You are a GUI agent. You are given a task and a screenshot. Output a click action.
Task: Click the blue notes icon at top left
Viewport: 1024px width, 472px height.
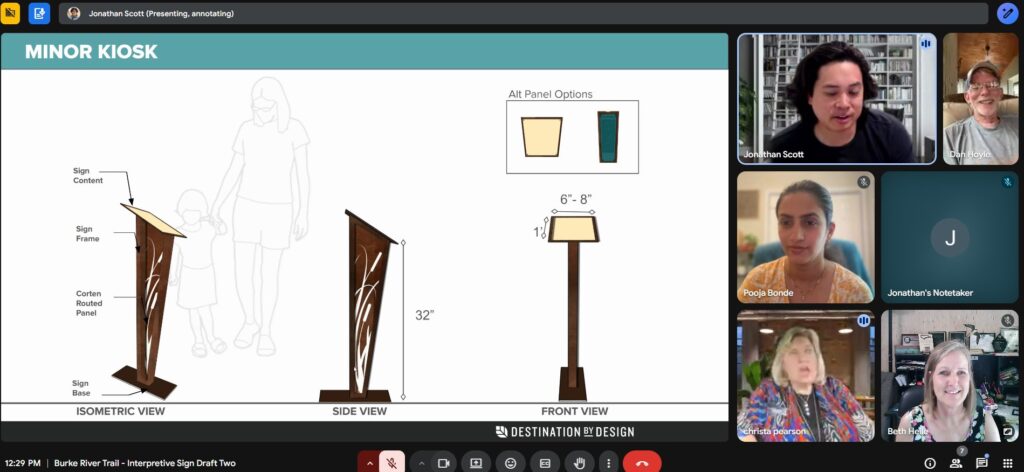tap(39, 13)
